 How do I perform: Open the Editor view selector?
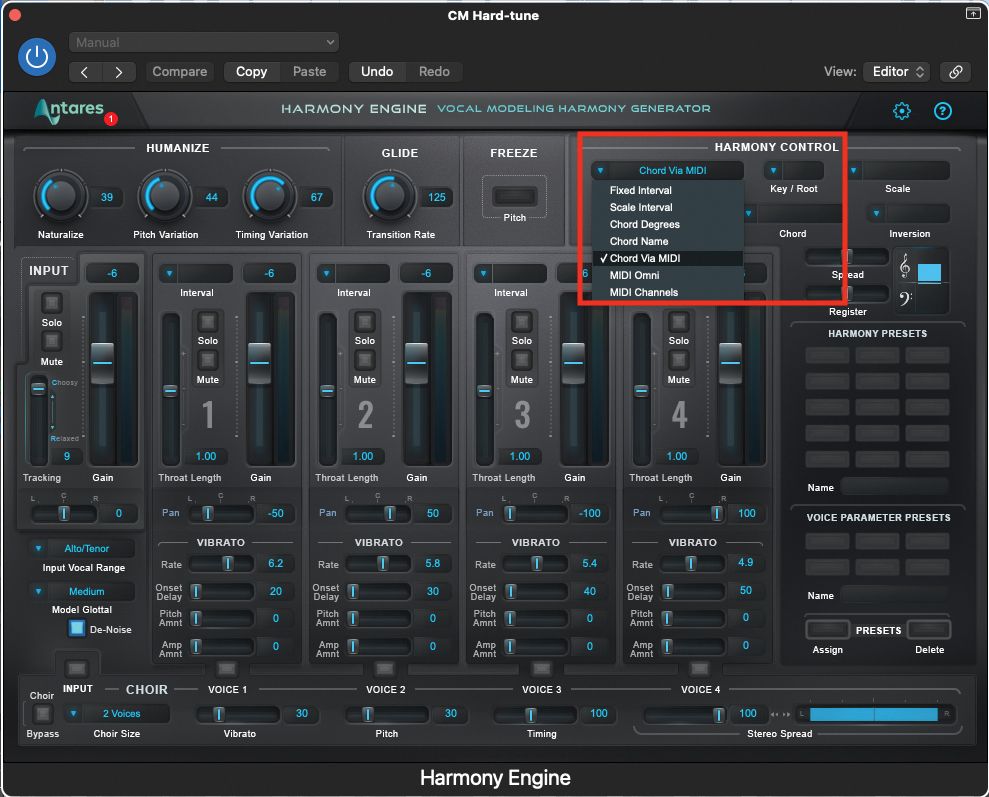pyautogui.click(x=895, y=71)
